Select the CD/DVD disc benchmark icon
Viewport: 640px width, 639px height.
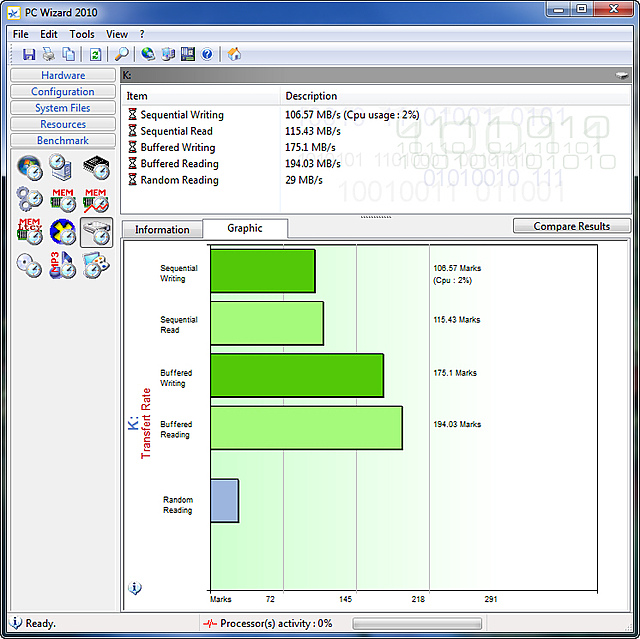pyautogui.click(x=29, y=265)
